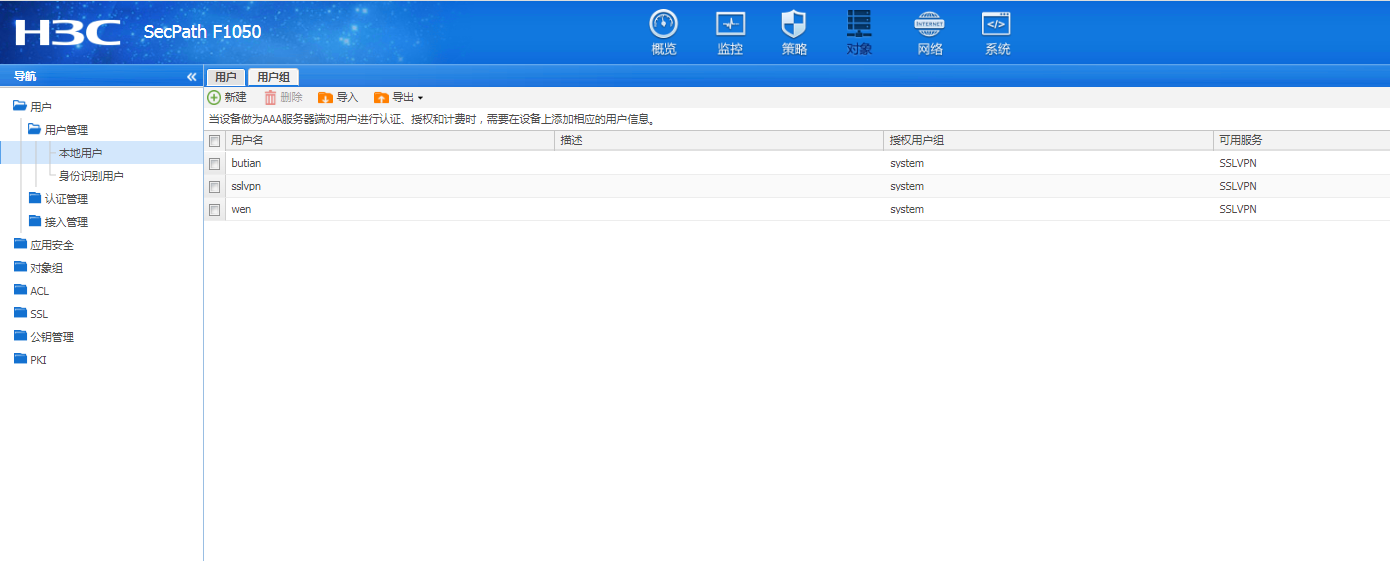Click the green plus 新建 icon
Viewport: 1390px width, 561px height.
214,97
